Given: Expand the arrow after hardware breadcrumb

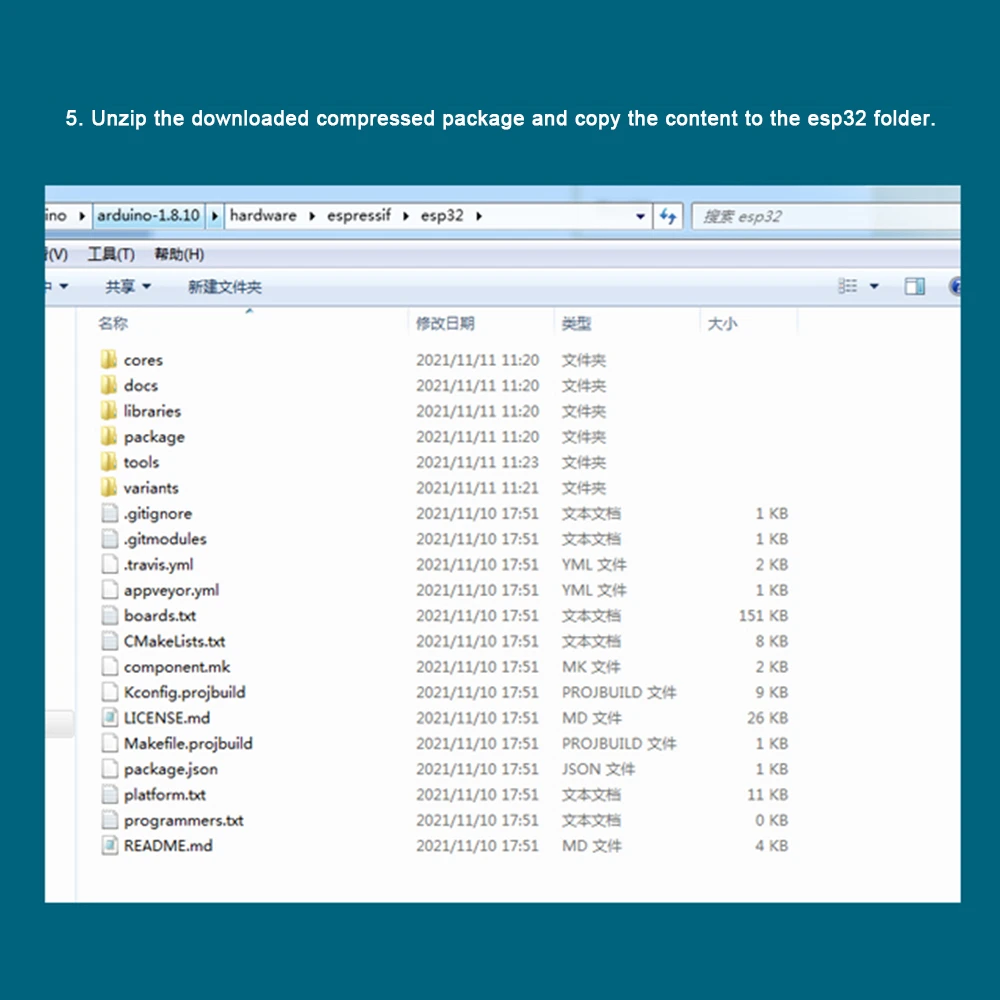Looking at the screenshot, I should 312,216.
